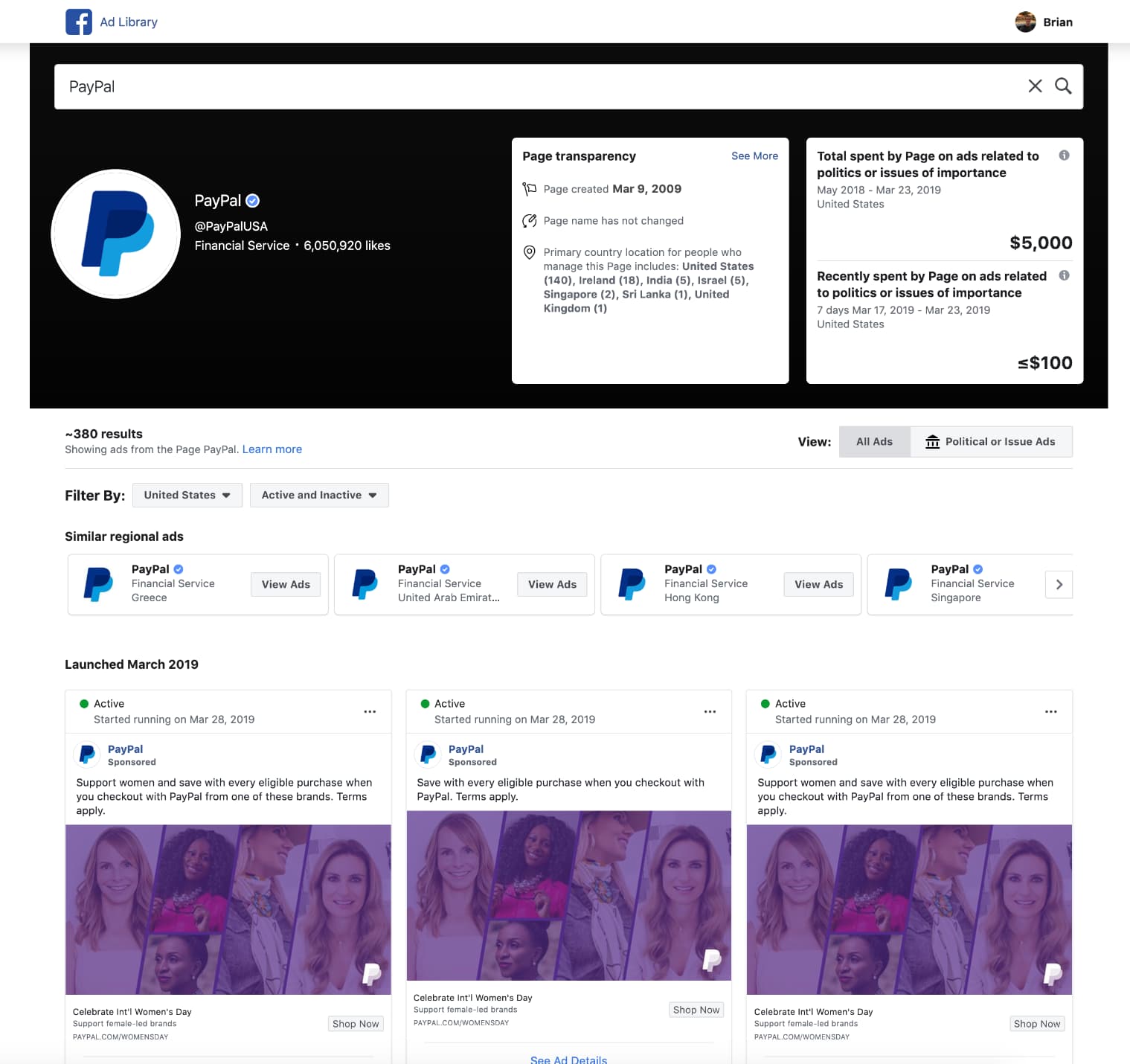The height and width of the screenshot is (1064, 1130).
Task: Click the ≤$100 recent spend amount
Action: [1045, 363]
